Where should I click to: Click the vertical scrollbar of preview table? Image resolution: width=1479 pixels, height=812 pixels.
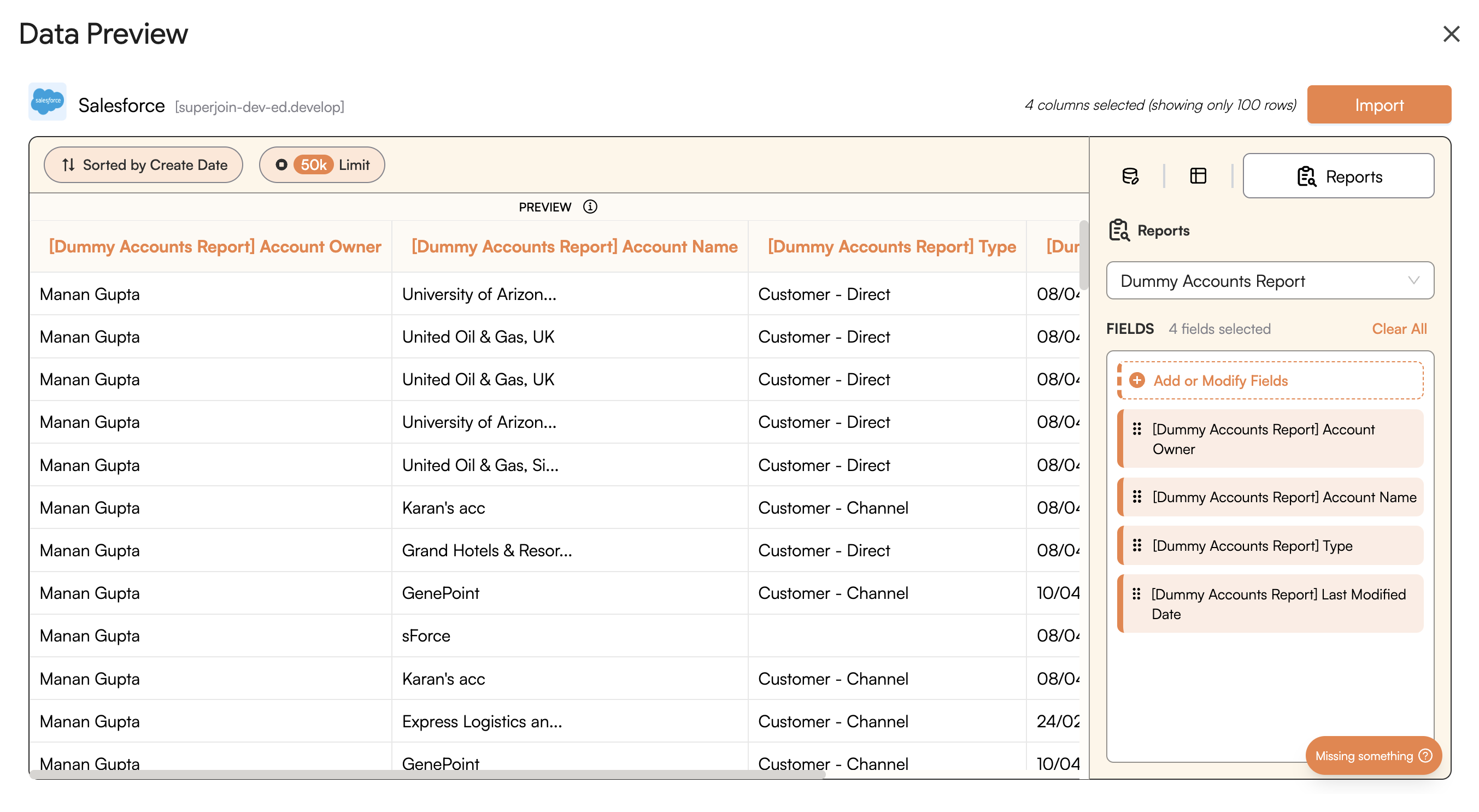1083,255
